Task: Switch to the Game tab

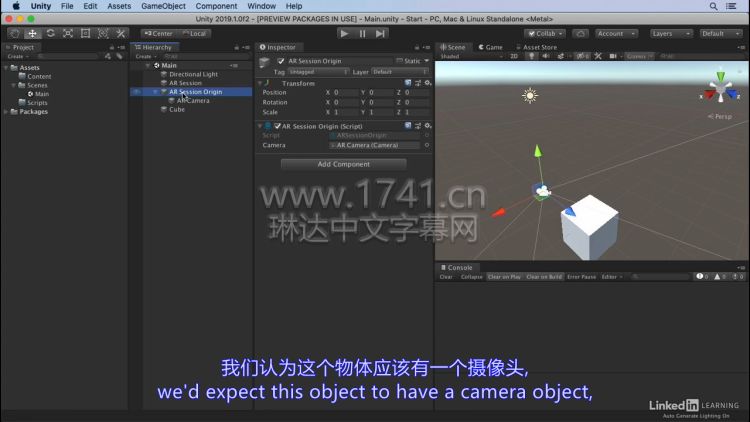Action: (x=491, y=47)
